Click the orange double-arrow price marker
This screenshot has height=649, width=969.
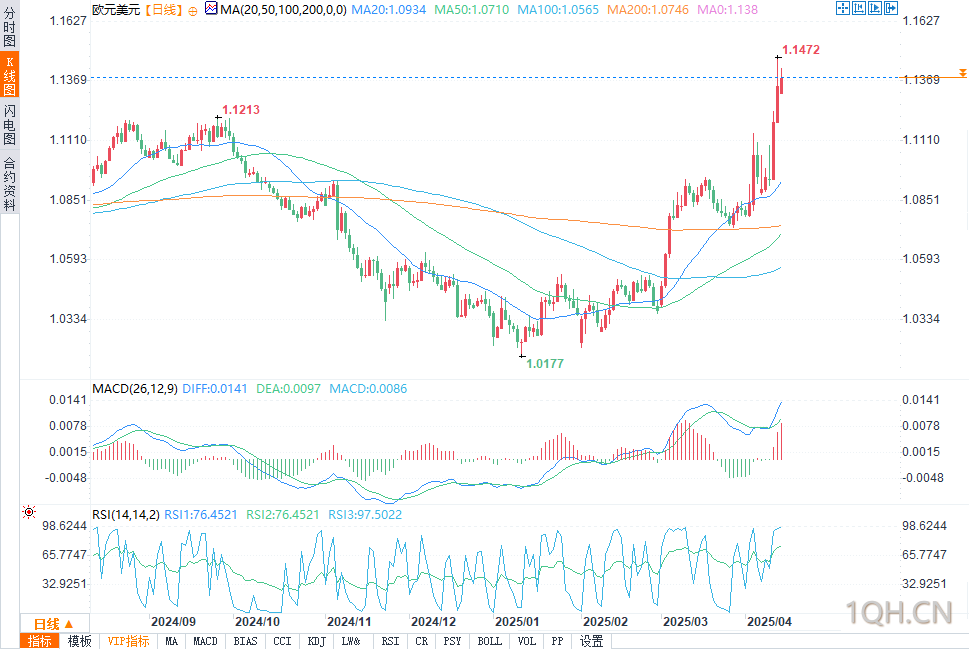coord(962,74)
